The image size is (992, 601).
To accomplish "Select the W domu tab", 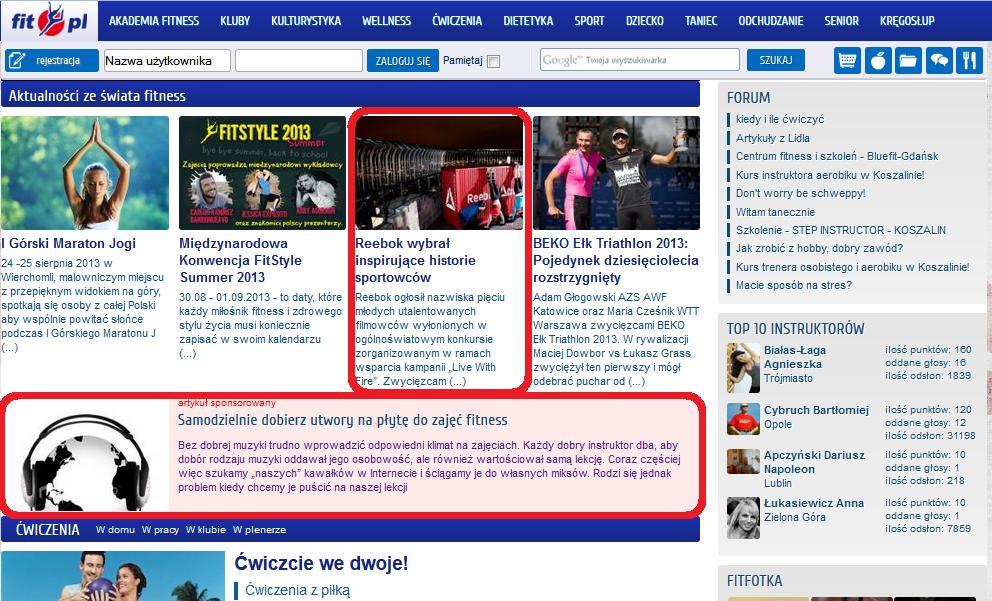I will pyautogui.click(x=115, y=530).
